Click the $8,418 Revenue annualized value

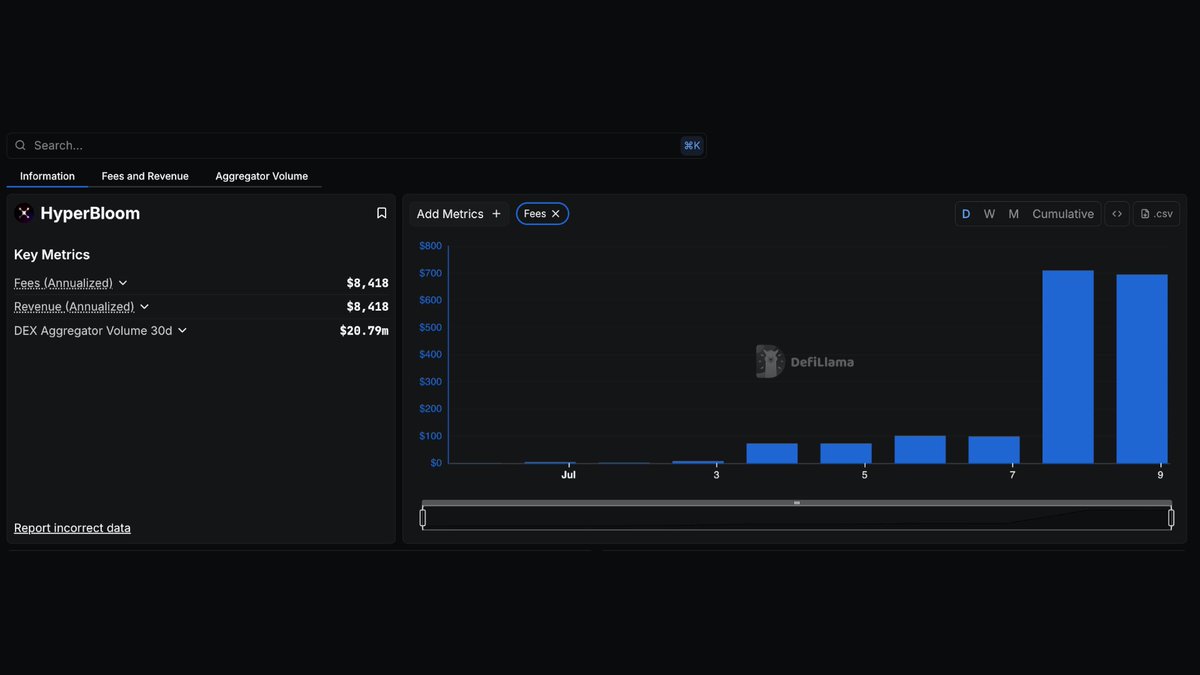tap(367, 307)
